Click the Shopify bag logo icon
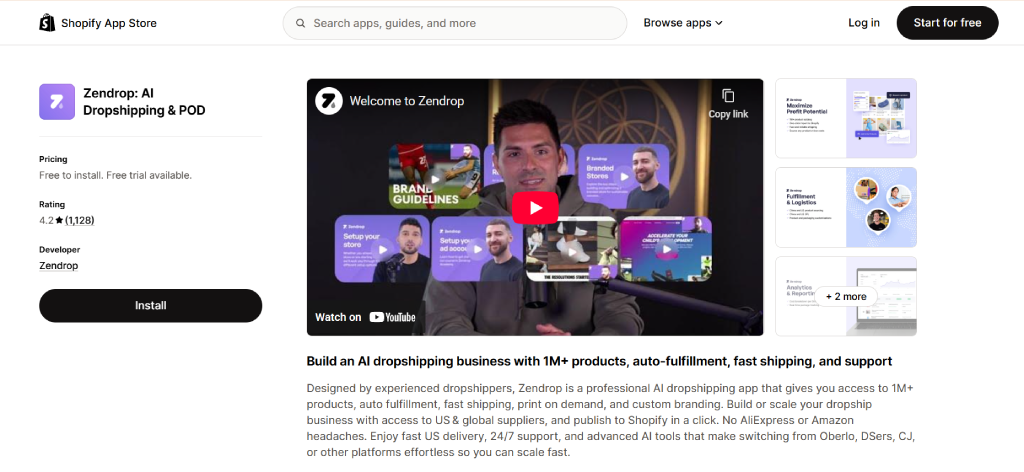This screenshot has width=1024, height=472. (47, 23)
